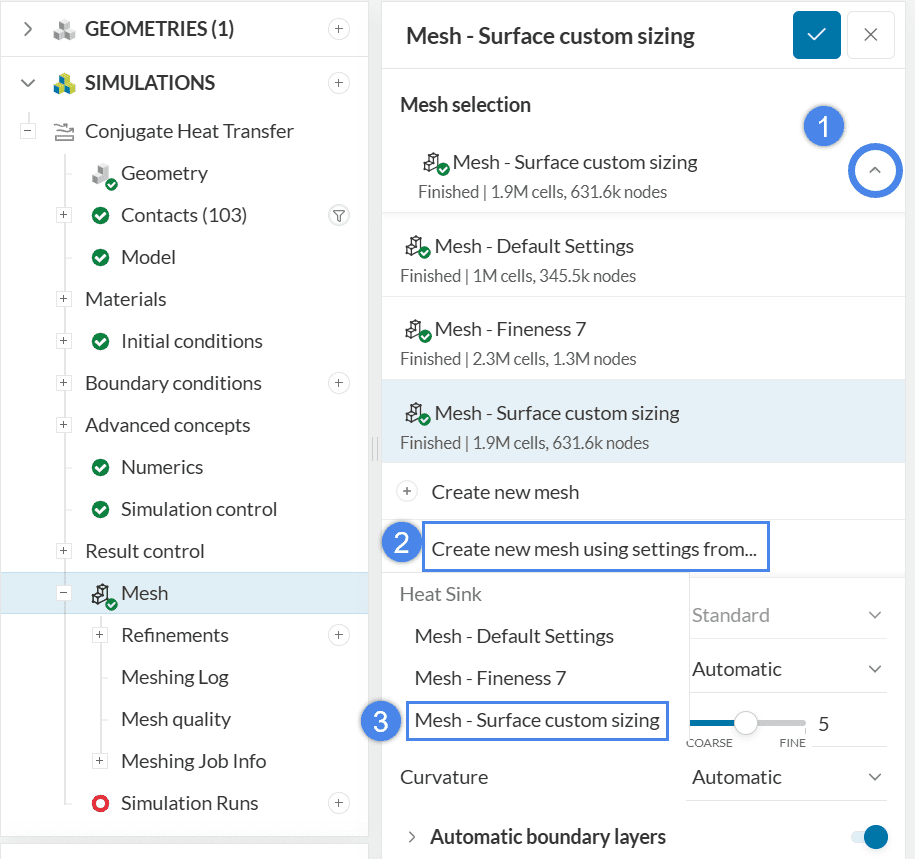This screenshot has width=915, height=859.
Task: Add a new simulation with plus icon
Action: click(x=339, y=83)
